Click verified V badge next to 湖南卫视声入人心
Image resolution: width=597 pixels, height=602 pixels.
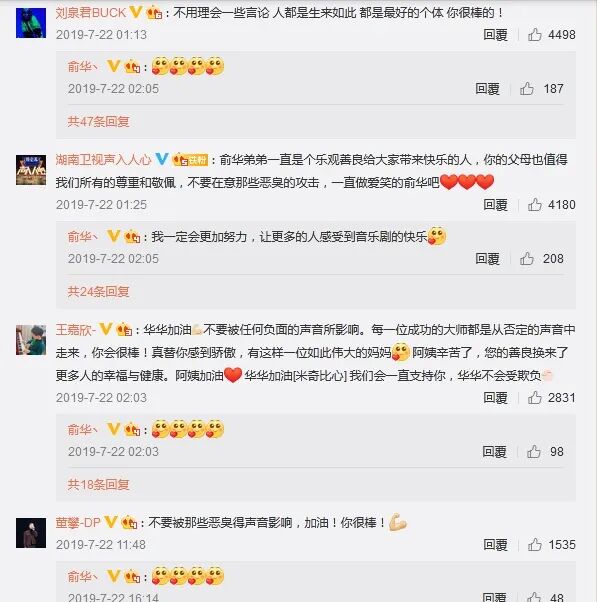tap(162, 159)
